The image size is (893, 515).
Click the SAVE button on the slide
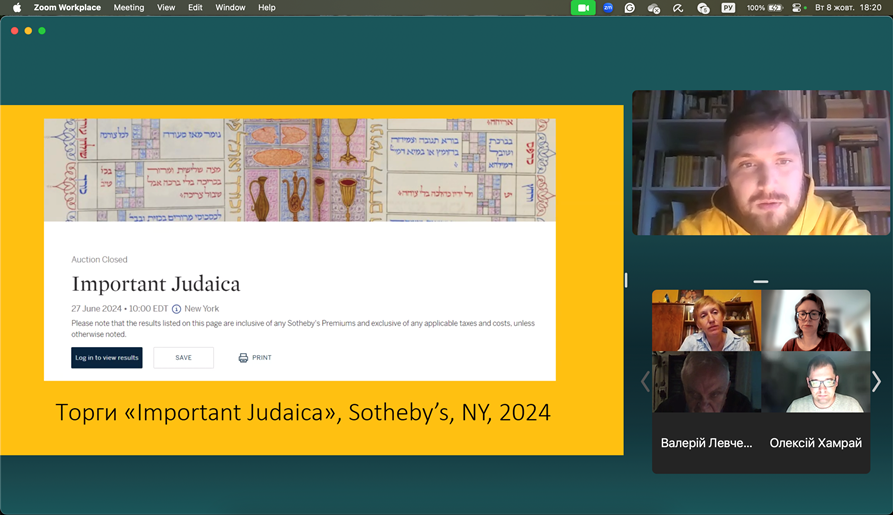click(183, 357)
